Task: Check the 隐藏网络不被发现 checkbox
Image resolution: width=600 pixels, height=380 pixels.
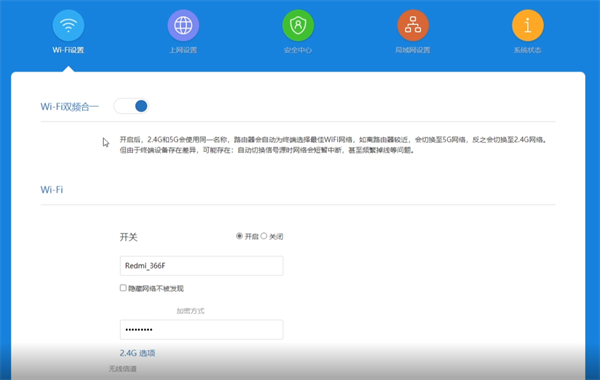Action: click(123, 288)
